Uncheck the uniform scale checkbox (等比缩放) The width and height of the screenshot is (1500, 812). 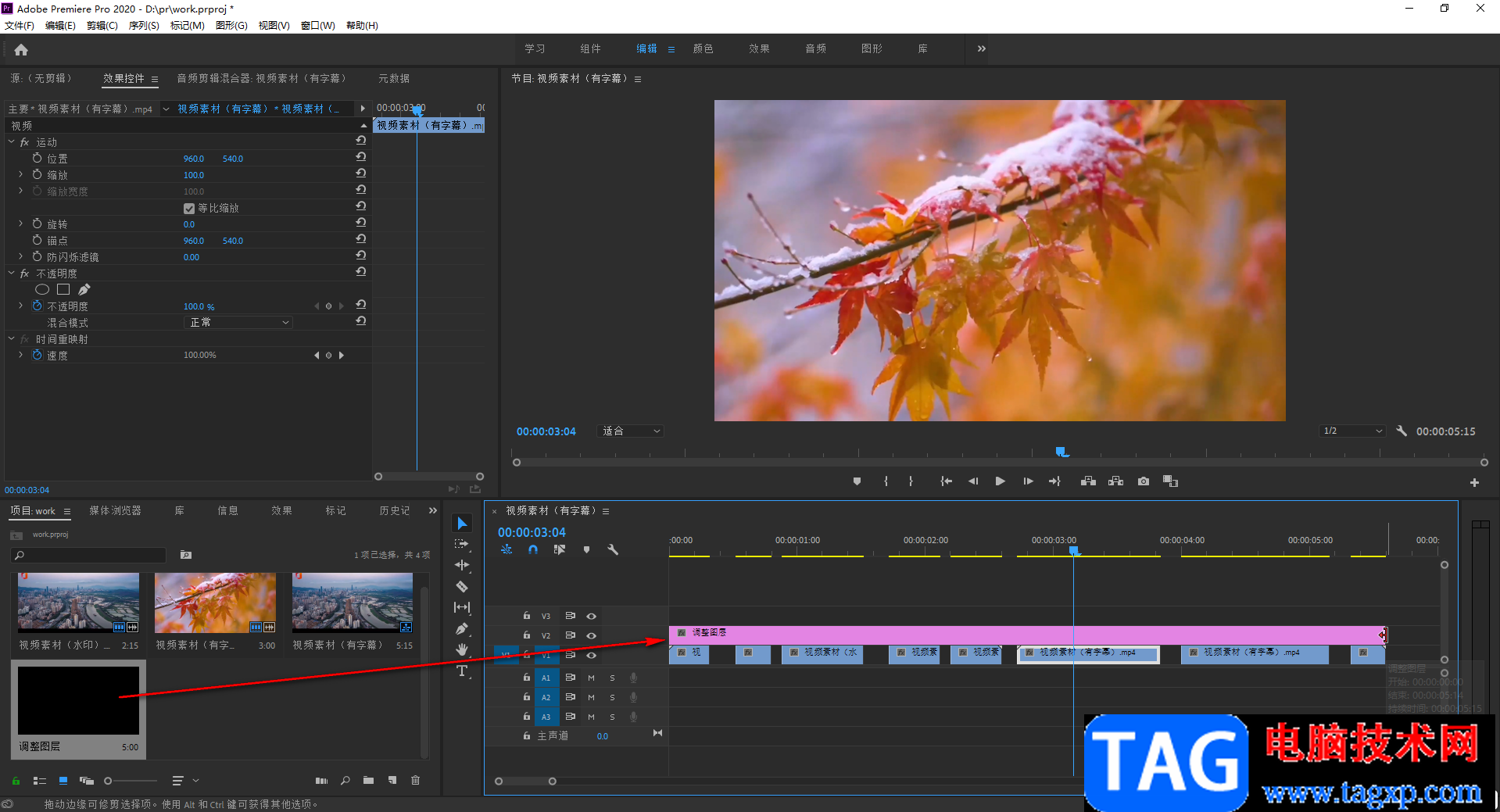189,209
